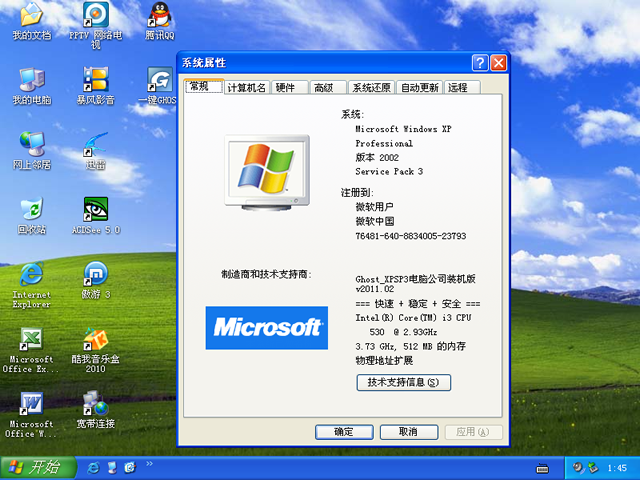Open the 我的文档 desktop folder icon
Screen dimensions: 640x480
pyautogui.click(x=32, y=21)
